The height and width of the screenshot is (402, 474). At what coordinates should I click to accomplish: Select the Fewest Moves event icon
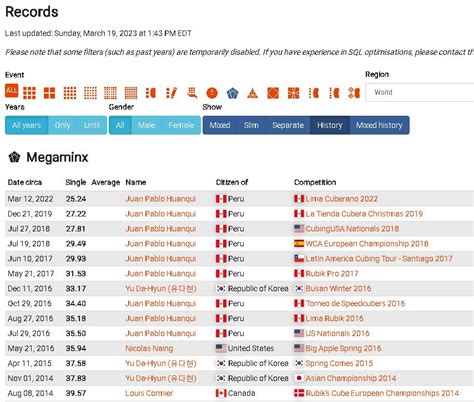pos(171,93)
